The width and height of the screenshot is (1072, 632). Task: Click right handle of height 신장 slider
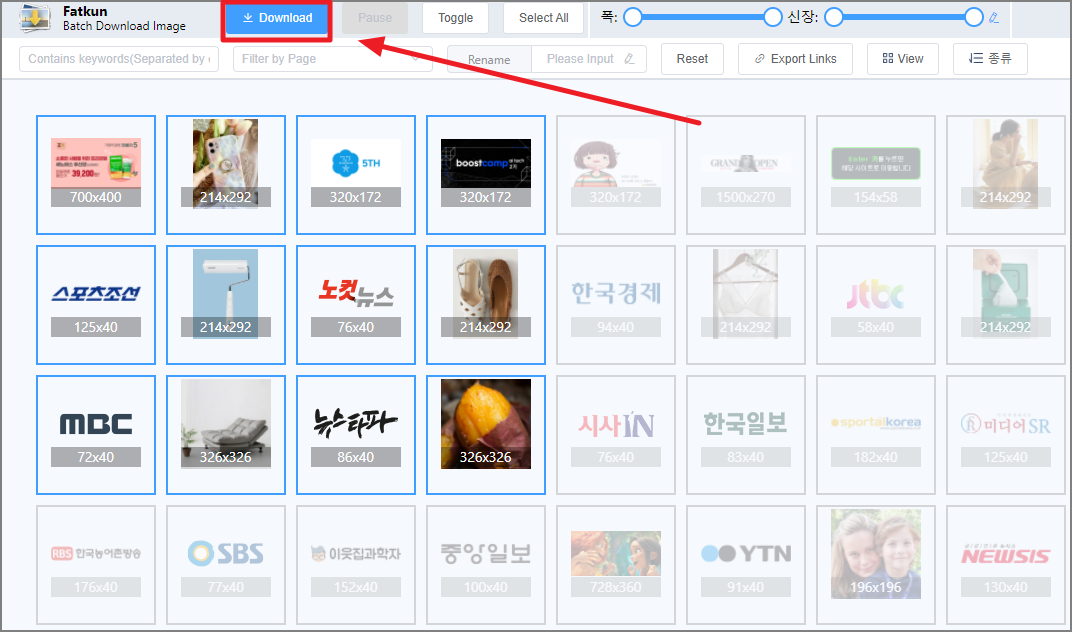[x=974, y=18]
